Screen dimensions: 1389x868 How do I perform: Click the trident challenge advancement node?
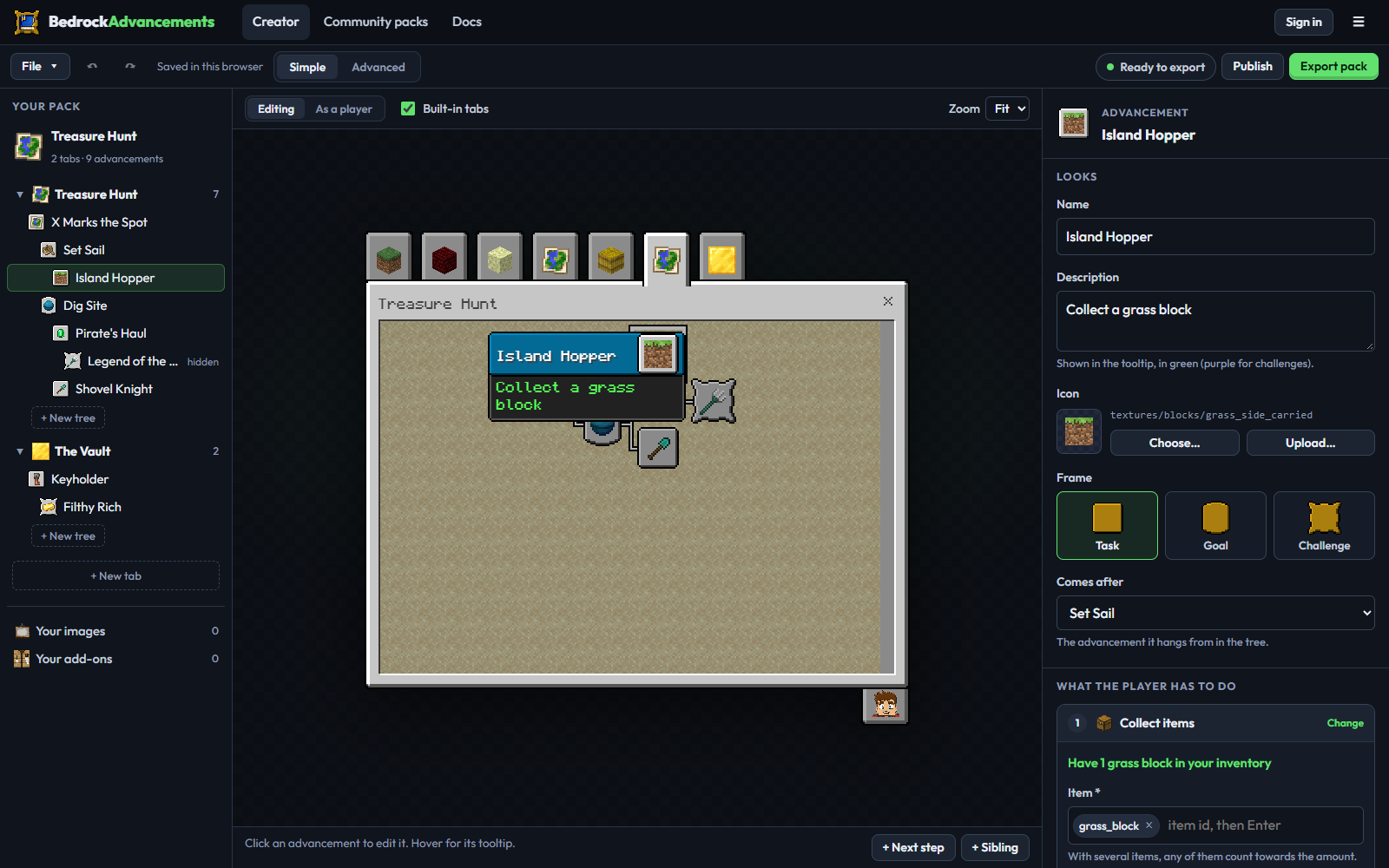[x=714, y=401]
